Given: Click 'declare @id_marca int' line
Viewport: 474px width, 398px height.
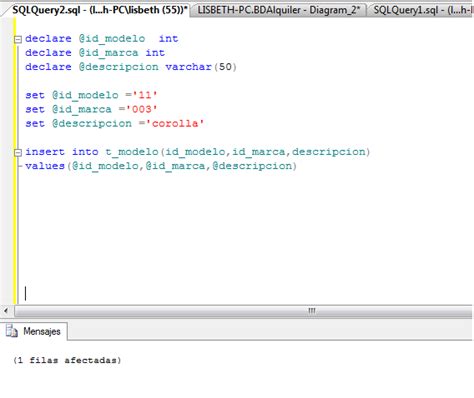Looking at the screenshot, I should [x=95, y=53].
